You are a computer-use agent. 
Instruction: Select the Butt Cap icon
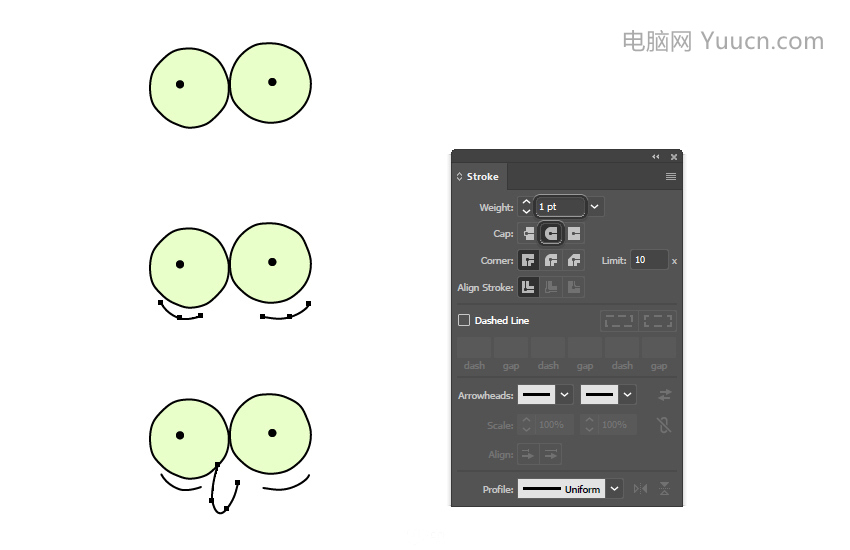pos(529,234)
